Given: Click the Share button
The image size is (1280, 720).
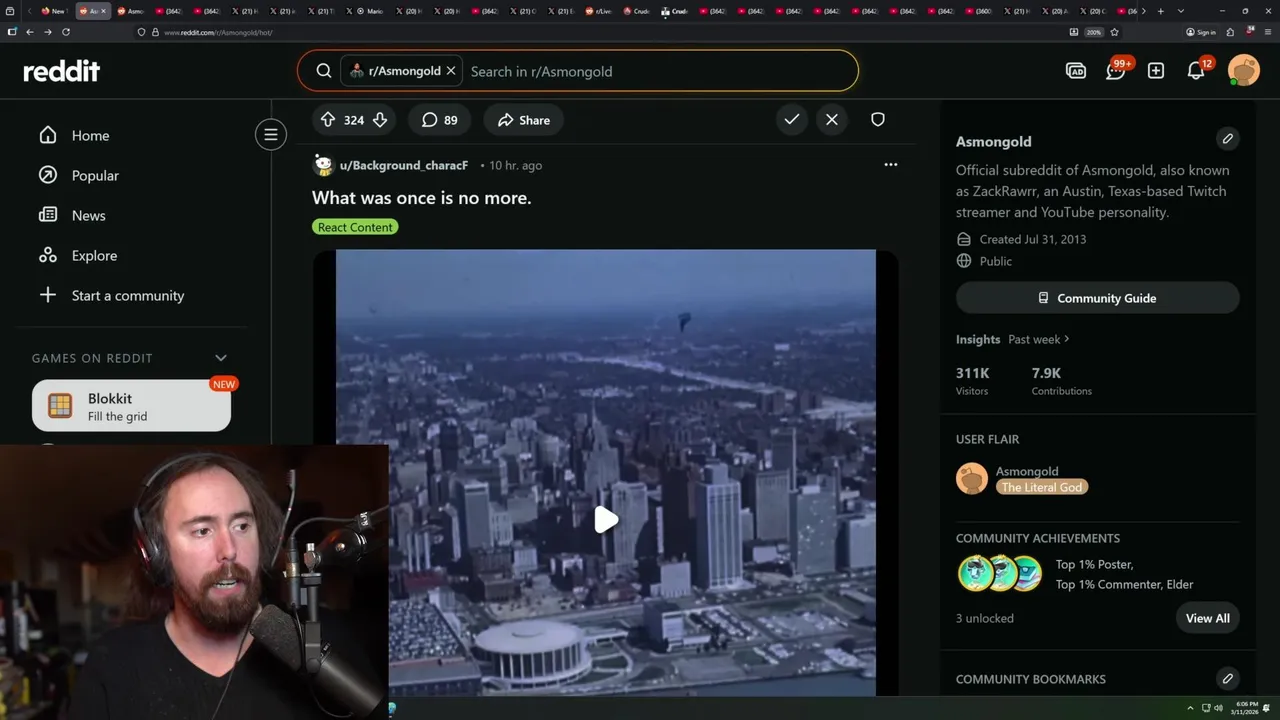Looking at the screenshot, I should pyautogui.click(x=524, y=120).
